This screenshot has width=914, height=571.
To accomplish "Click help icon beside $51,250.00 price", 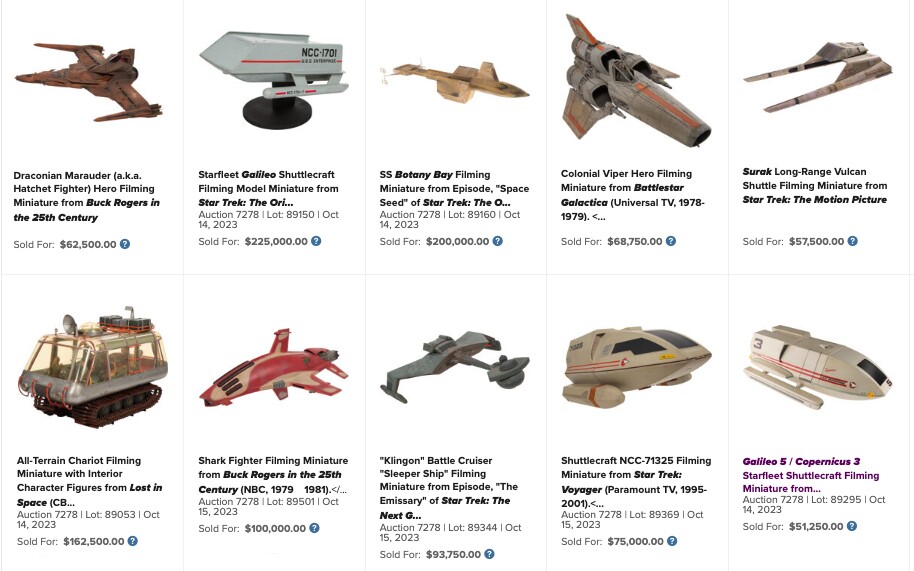I will click(x=852, y=526).
